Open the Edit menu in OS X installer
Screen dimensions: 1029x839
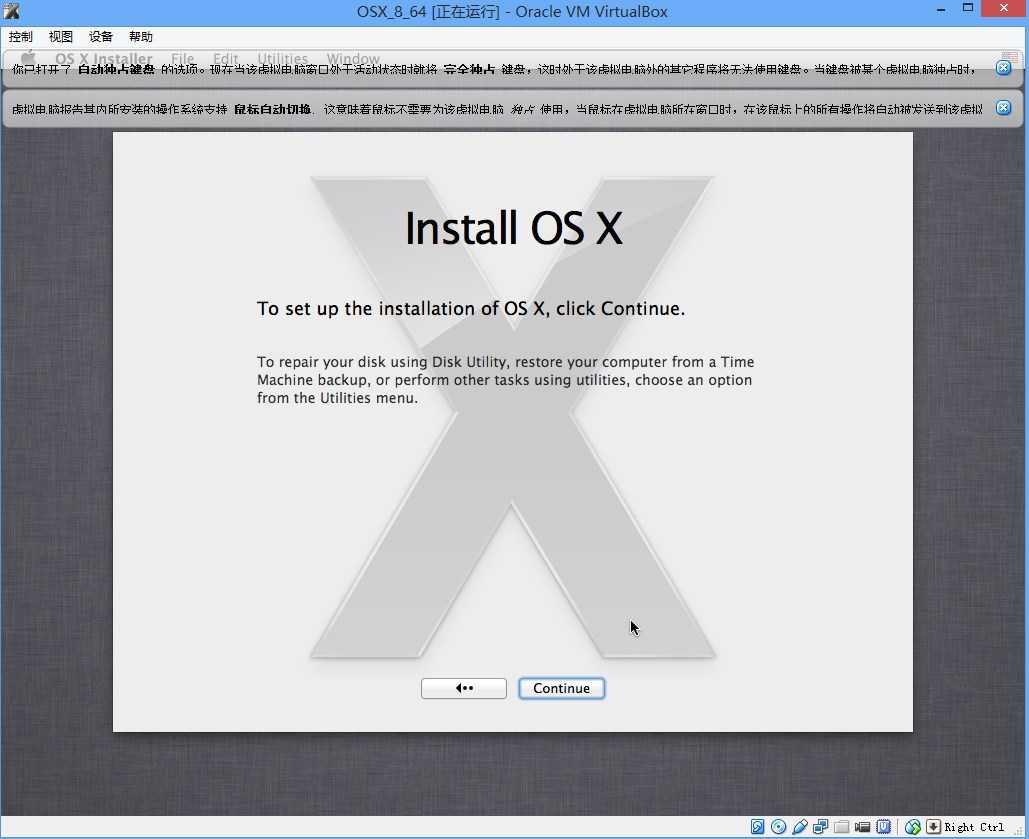[x=226, y=58]
